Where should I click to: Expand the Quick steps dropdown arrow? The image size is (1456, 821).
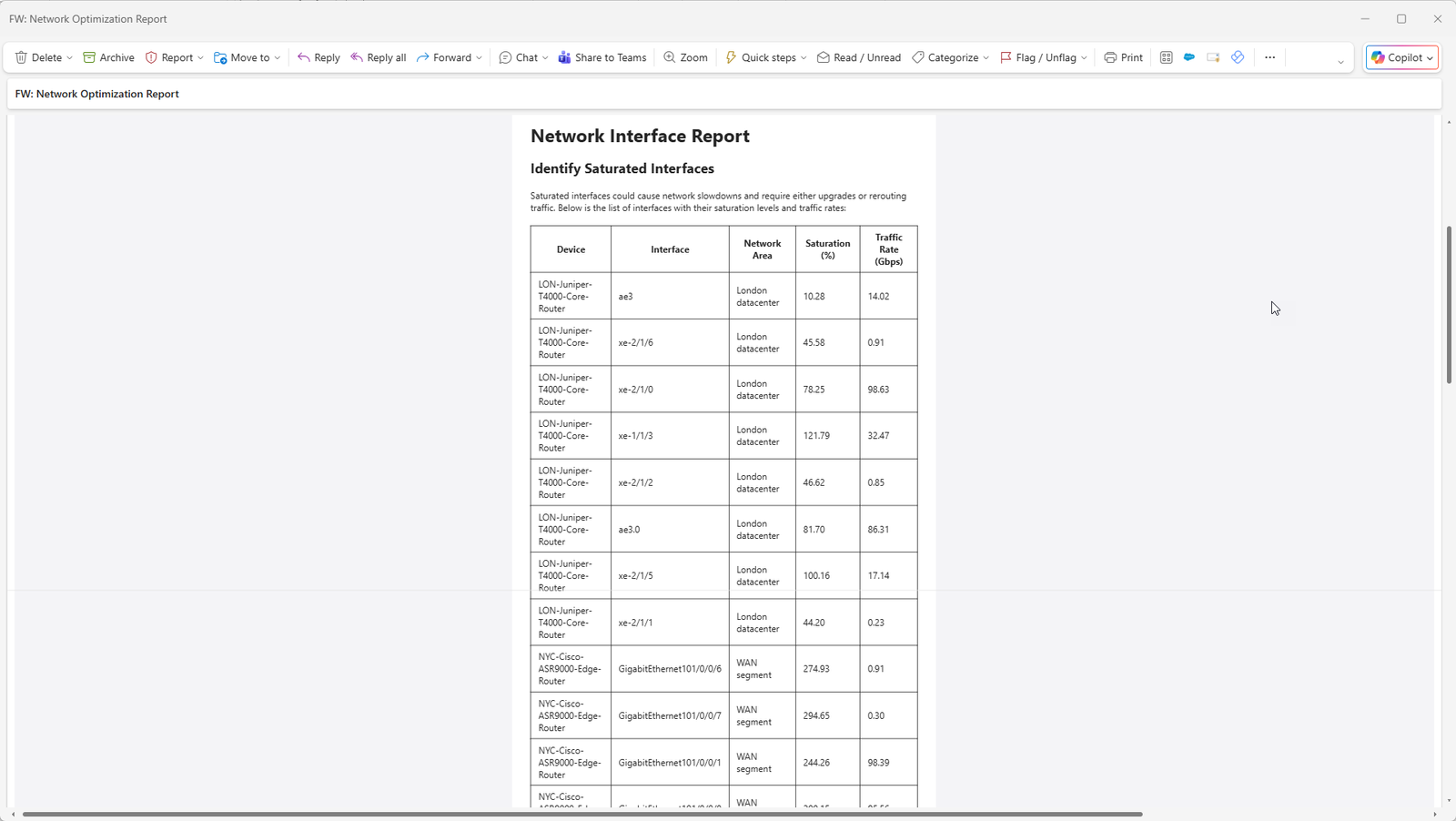pyautogui.click(x=804, y=57)
